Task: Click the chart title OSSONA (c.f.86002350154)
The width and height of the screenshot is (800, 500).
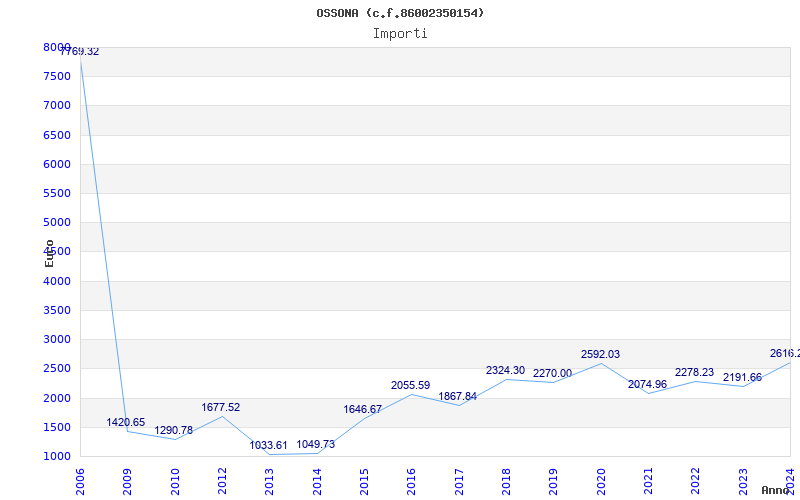Action: (400, 13)
